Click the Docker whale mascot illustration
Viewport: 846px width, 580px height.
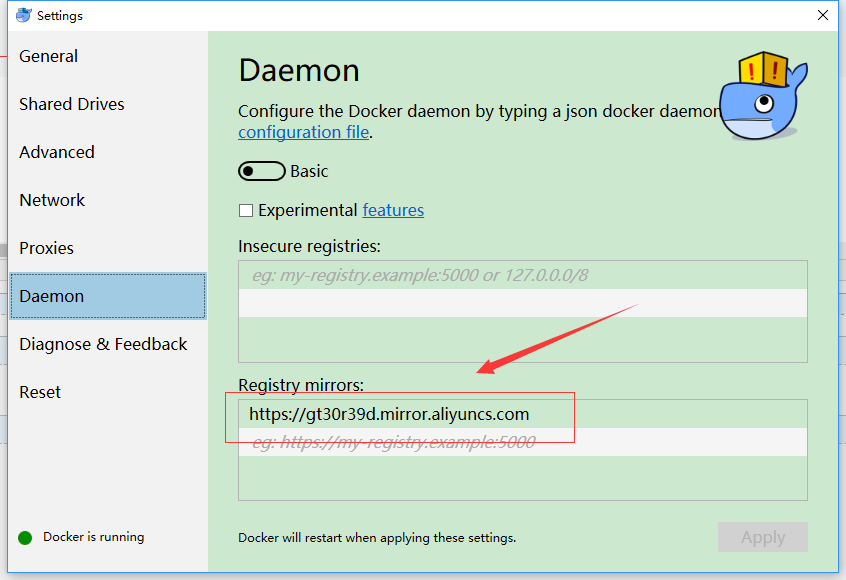click(x=764, y=97)
